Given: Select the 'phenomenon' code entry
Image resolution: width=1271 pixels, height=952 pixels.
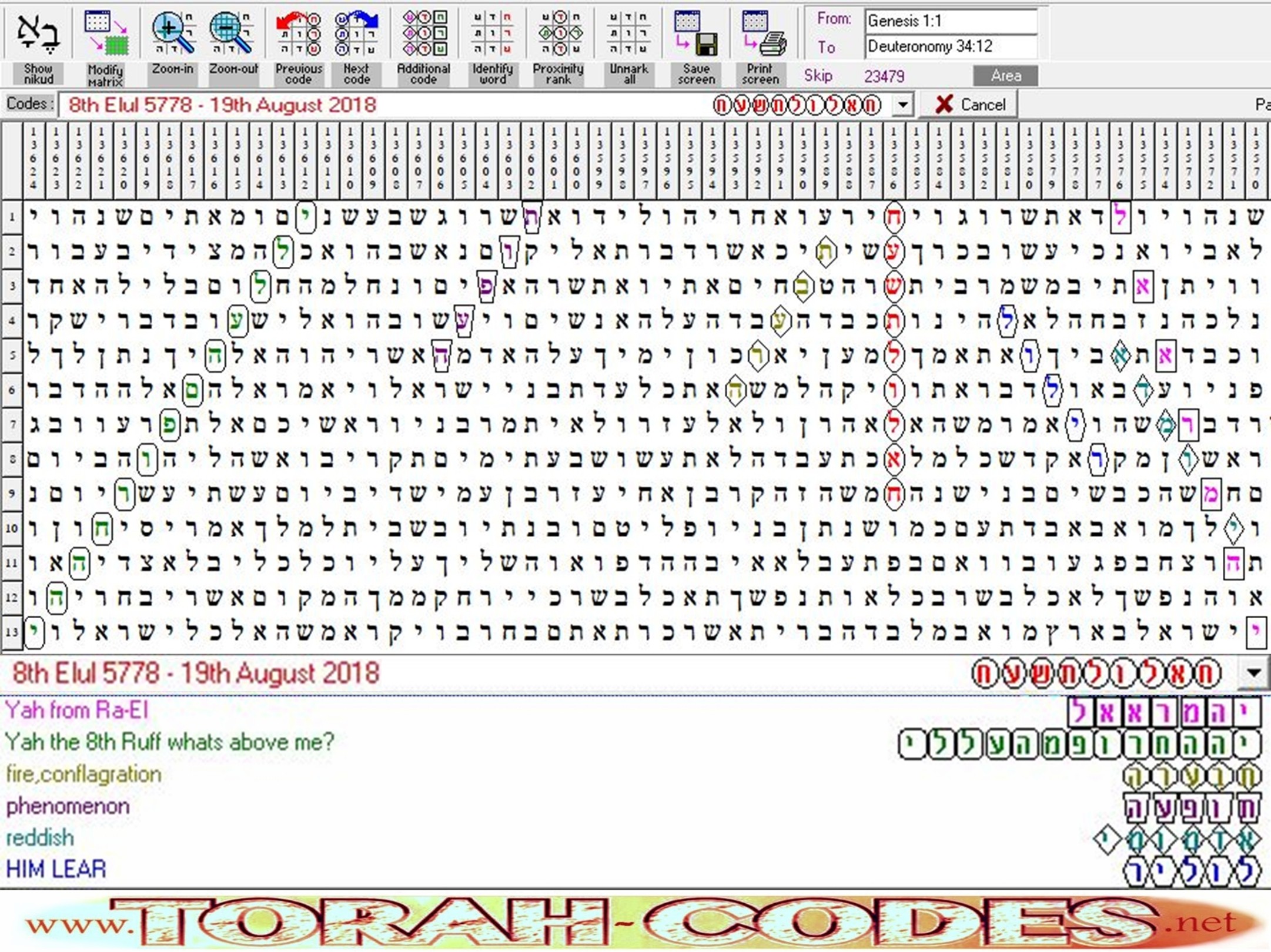Looking at the screenshot, I should coord(68,806).
